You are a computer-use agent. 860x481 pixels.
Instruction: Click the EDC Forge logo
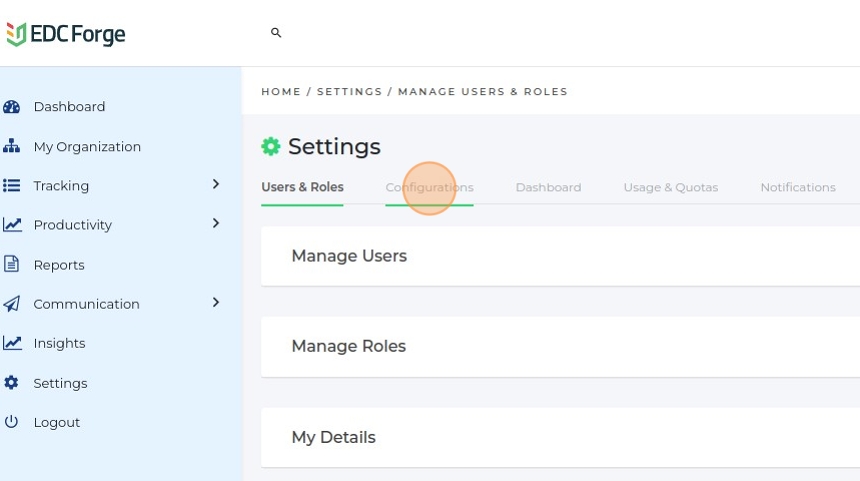point(66,34)
